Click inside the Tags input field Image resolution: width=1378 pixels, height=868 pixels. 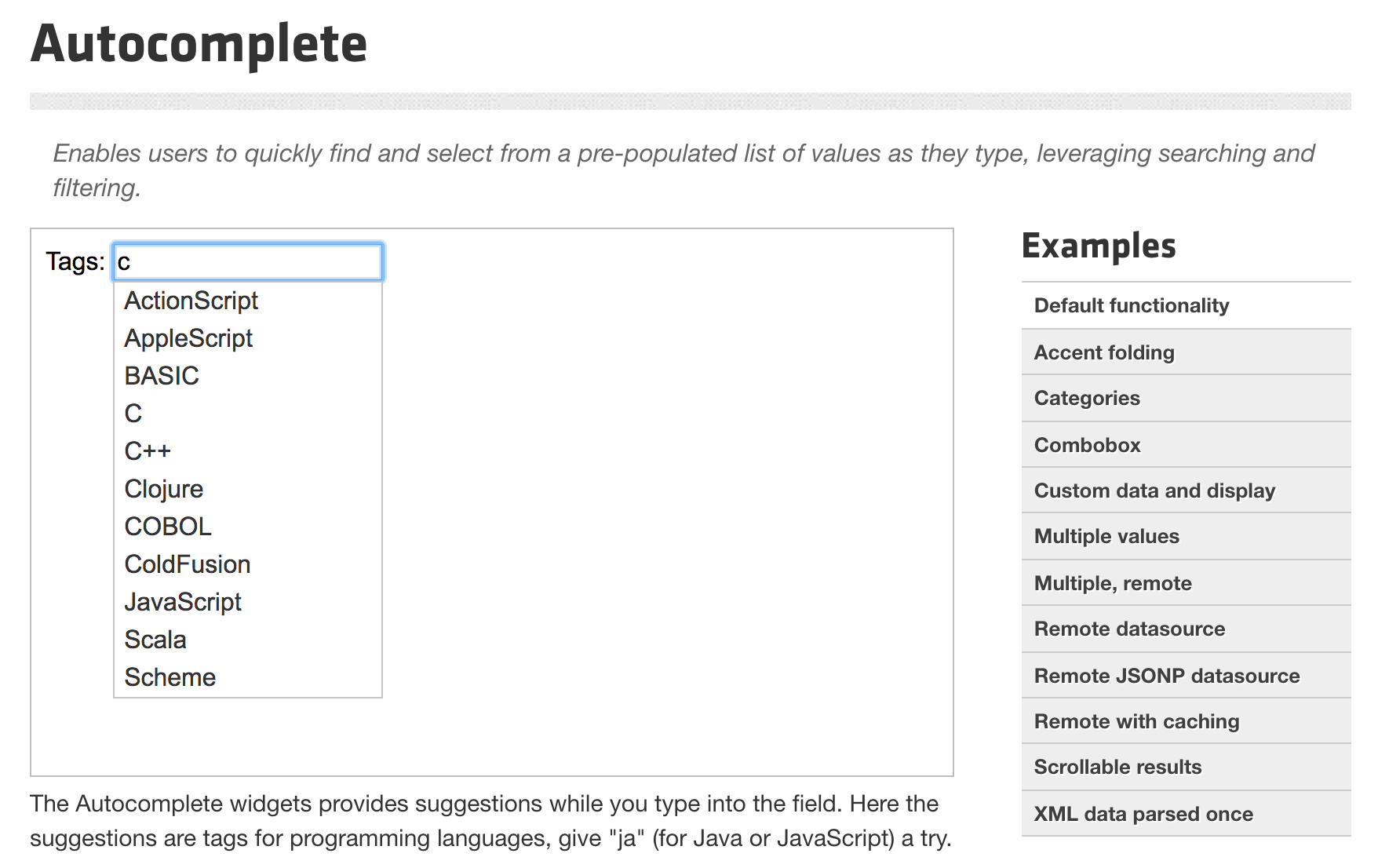point(247,261)
